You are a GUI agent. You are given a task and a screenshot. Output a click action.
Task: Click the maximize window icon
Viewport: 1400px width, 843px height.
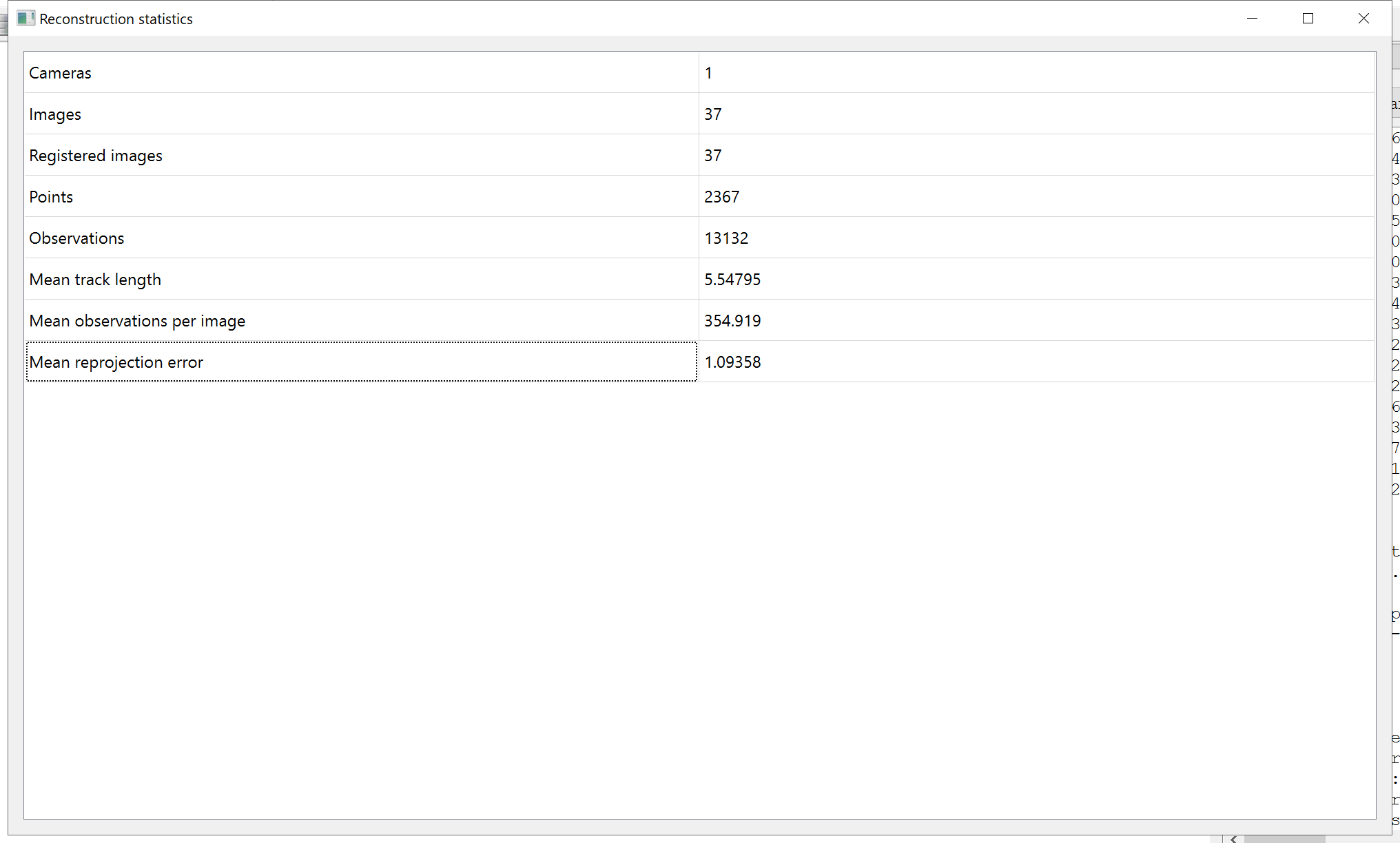pos(1308,19)
